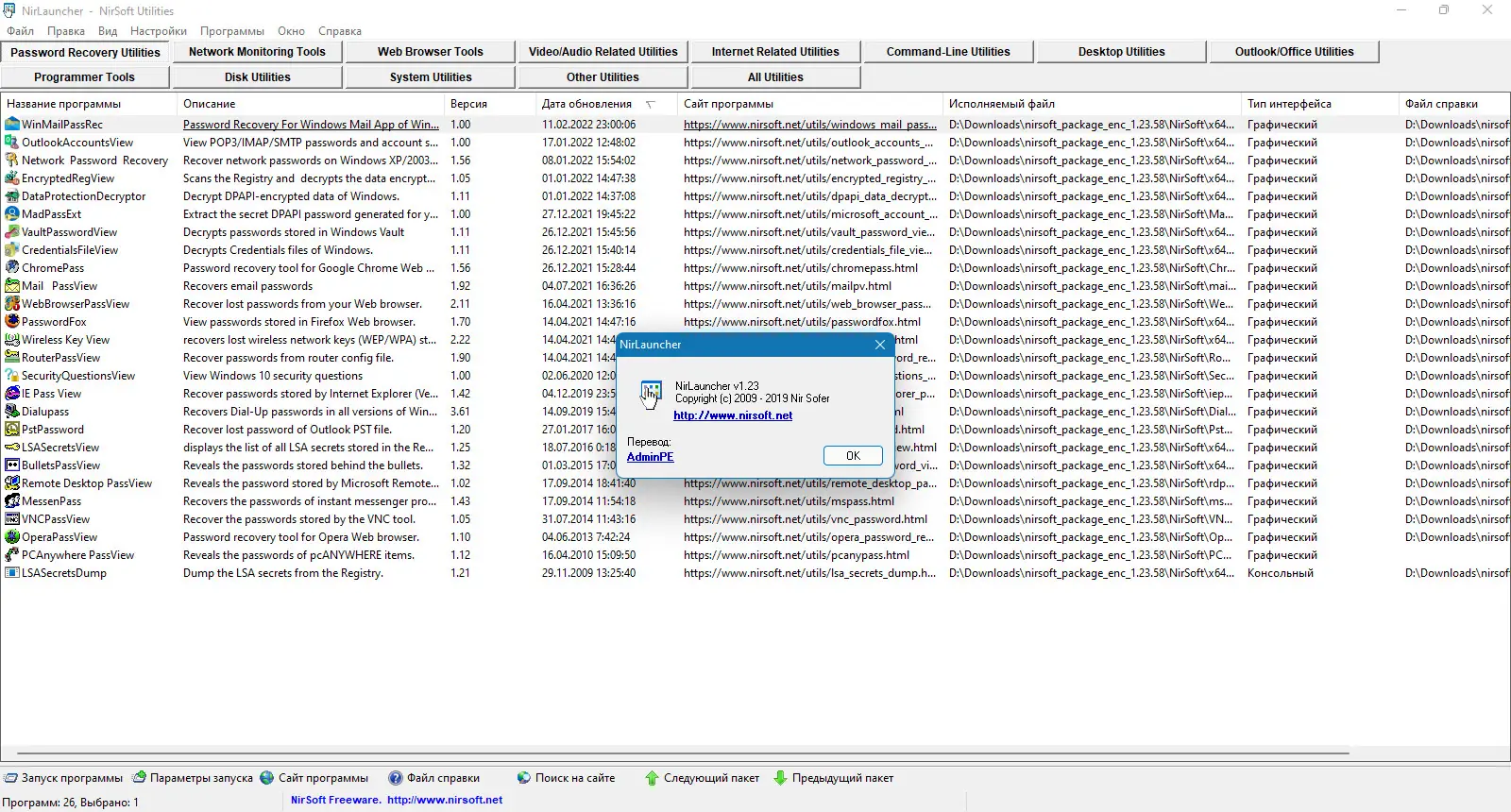Open the nirsoft.net link in the status bar
The height and width of the screenshot is (812, 1511).
445,800
